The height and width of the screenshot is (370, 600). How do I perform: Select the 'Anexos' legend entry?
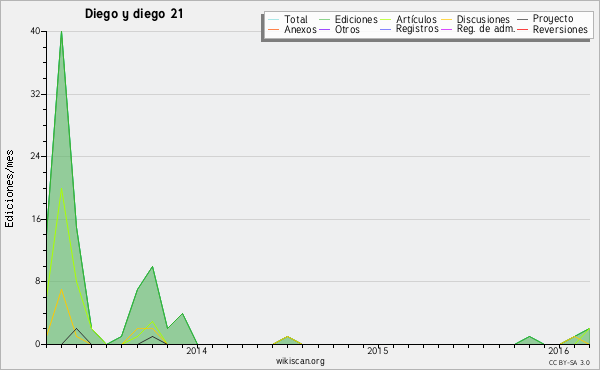(300, 29)
